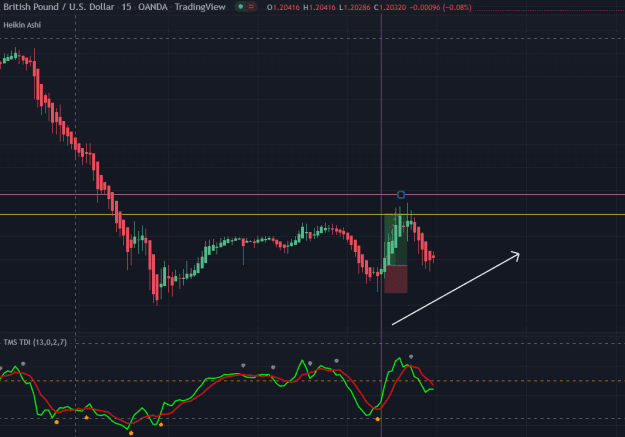
Task: Click the OANDA source label
Action: 153,7
